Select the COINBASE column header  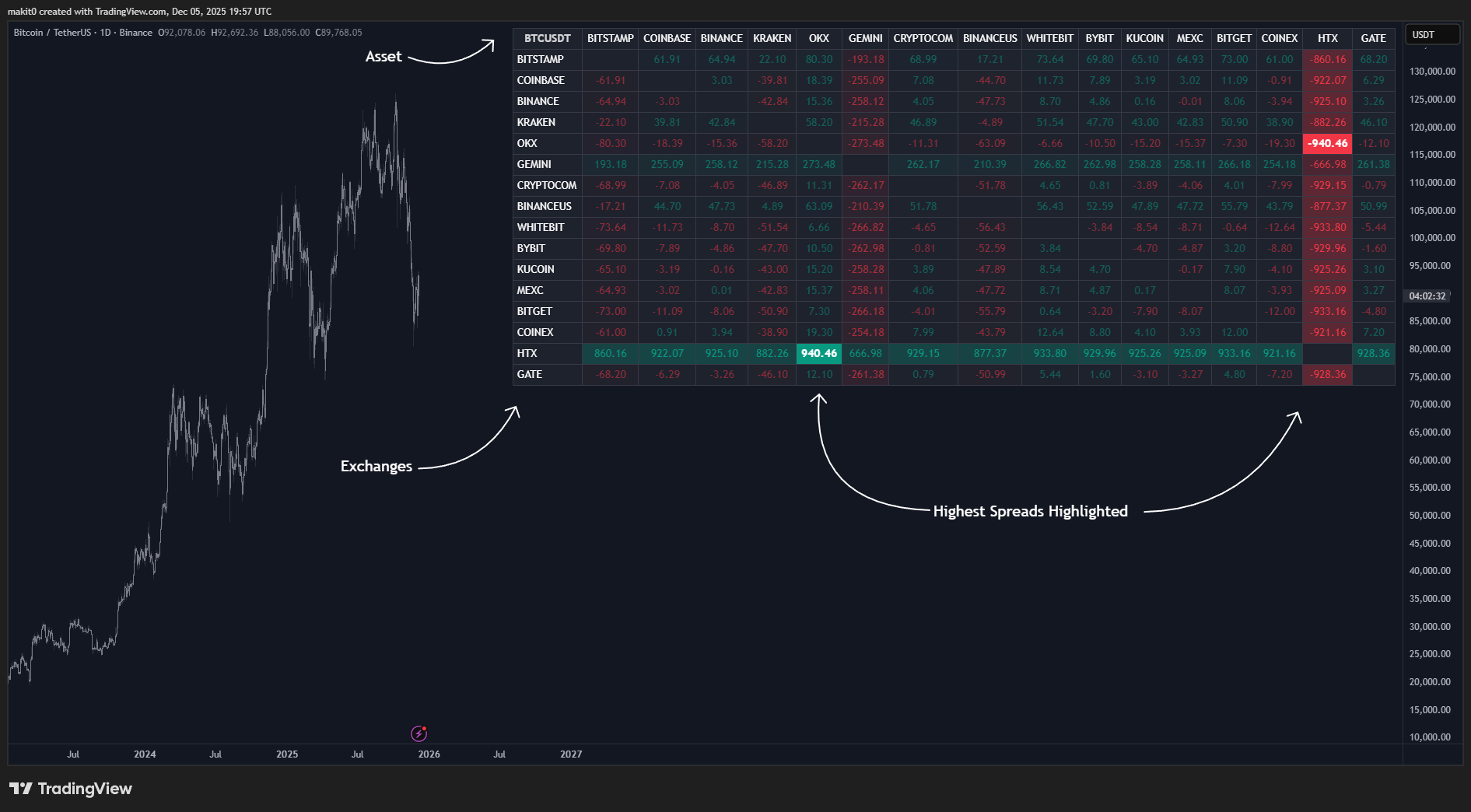click(x=667, y=38)
